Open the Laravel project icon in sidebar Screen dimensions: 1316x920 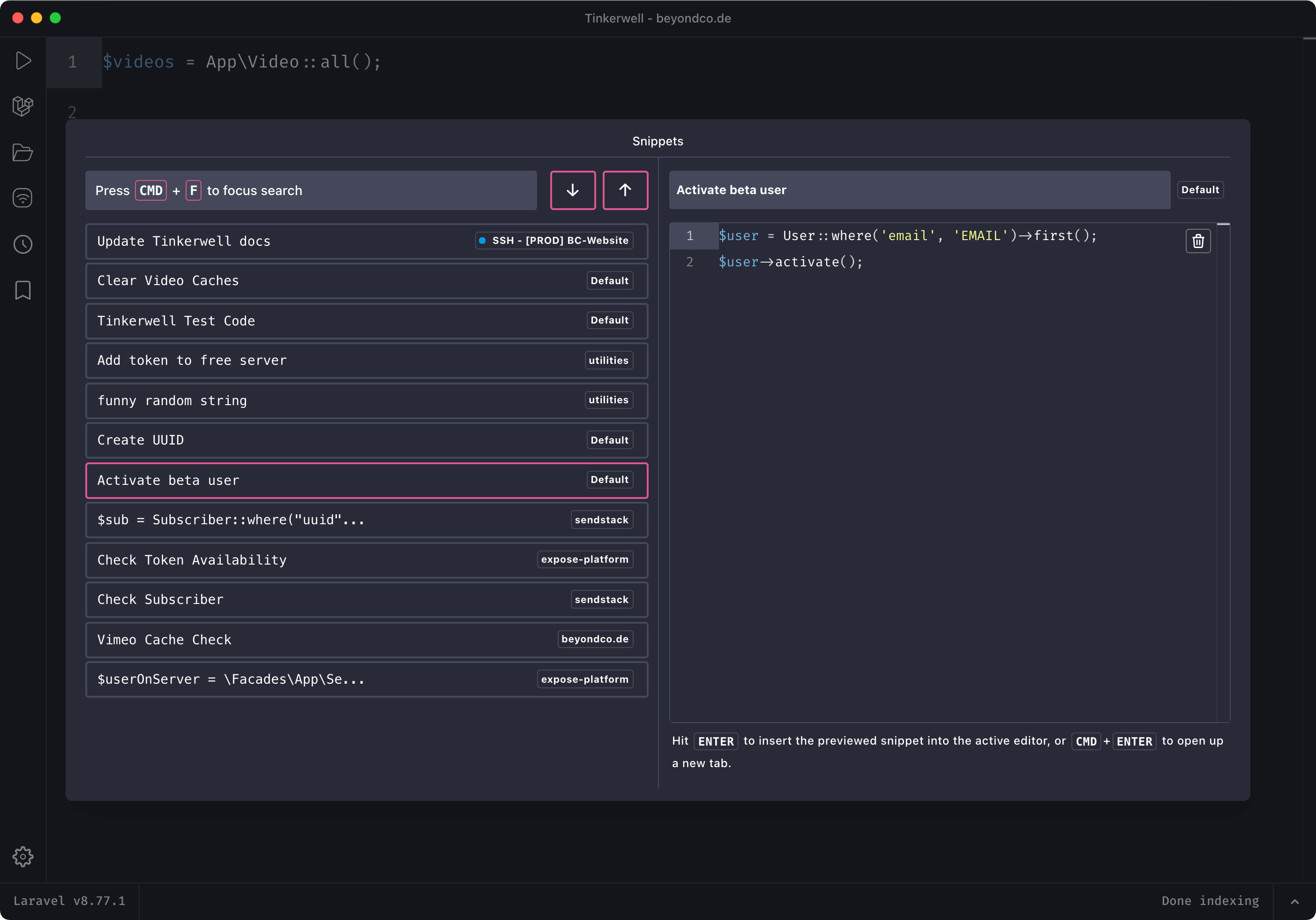coord(23,106)
